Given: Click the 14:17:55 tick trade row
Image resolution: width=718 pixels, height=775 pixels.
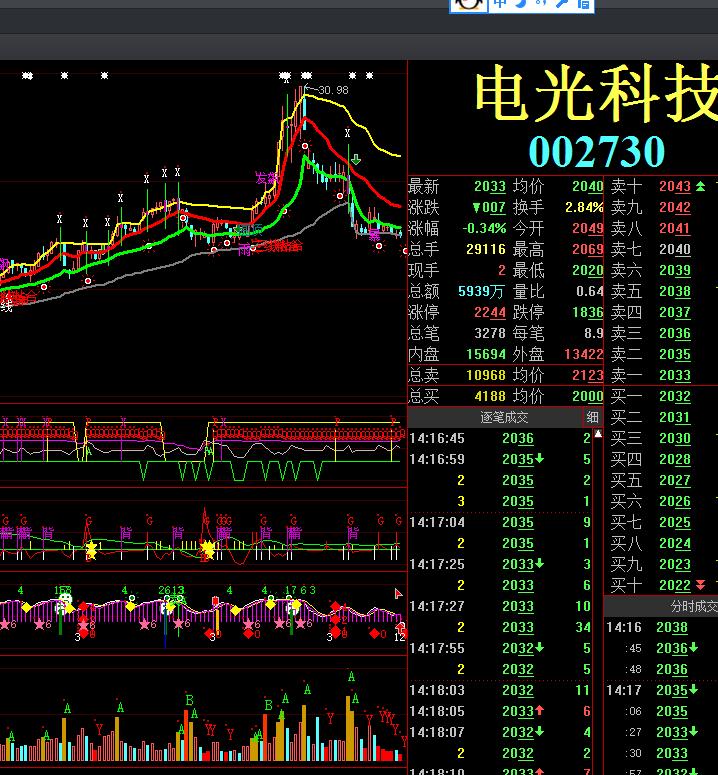Looking at the screenshot, I should pyautogui.click(x=500, y=648).
